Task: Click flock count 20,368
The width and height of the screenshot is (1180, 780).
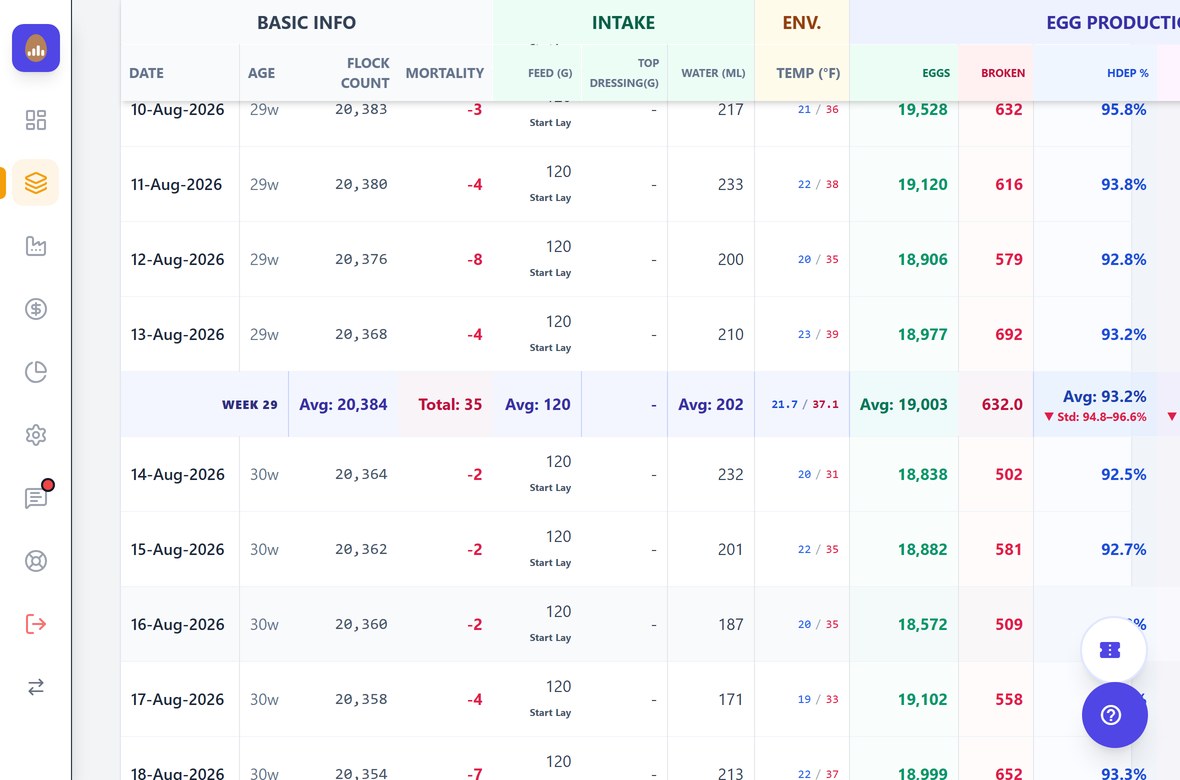Action: [x=361, y=334]
